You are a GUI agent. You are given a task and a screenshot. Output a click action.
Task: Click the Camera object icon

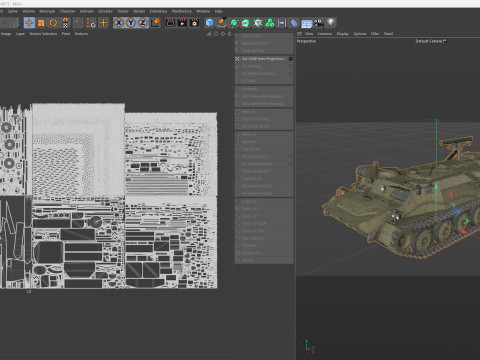coord(319,23)
